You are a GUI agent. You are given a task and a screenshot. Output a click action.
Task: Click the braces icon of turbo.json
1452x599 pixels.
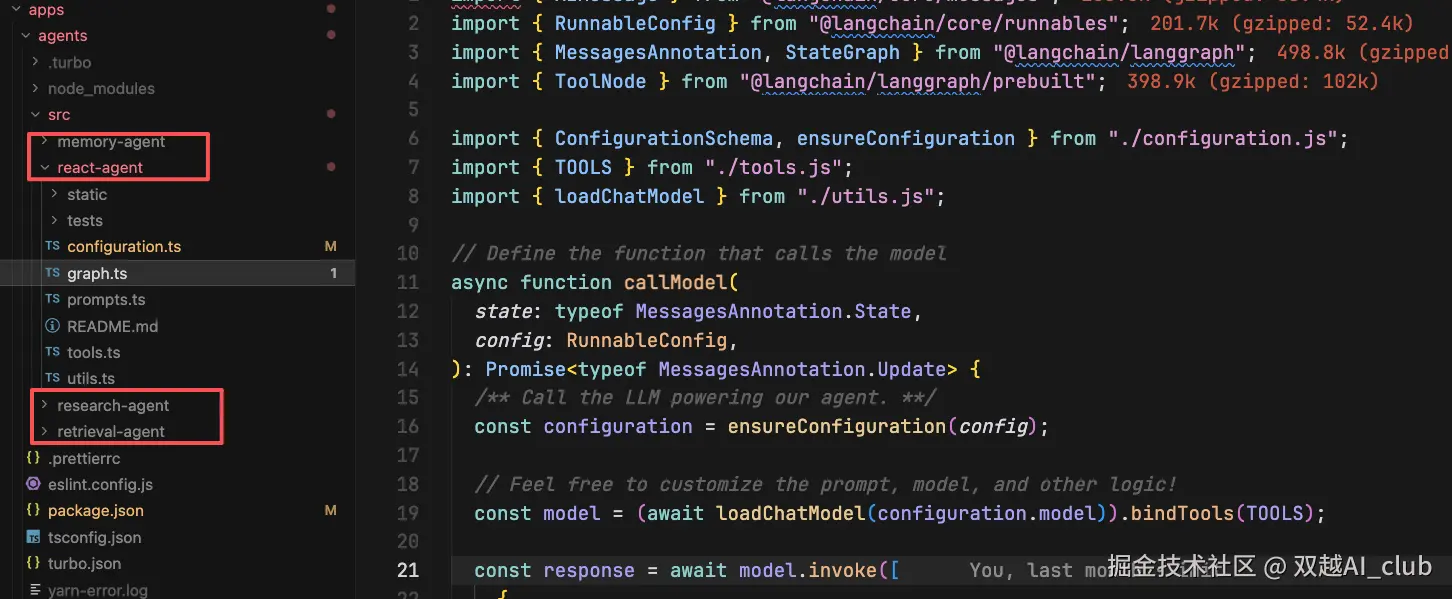click(x=33, y=563)
